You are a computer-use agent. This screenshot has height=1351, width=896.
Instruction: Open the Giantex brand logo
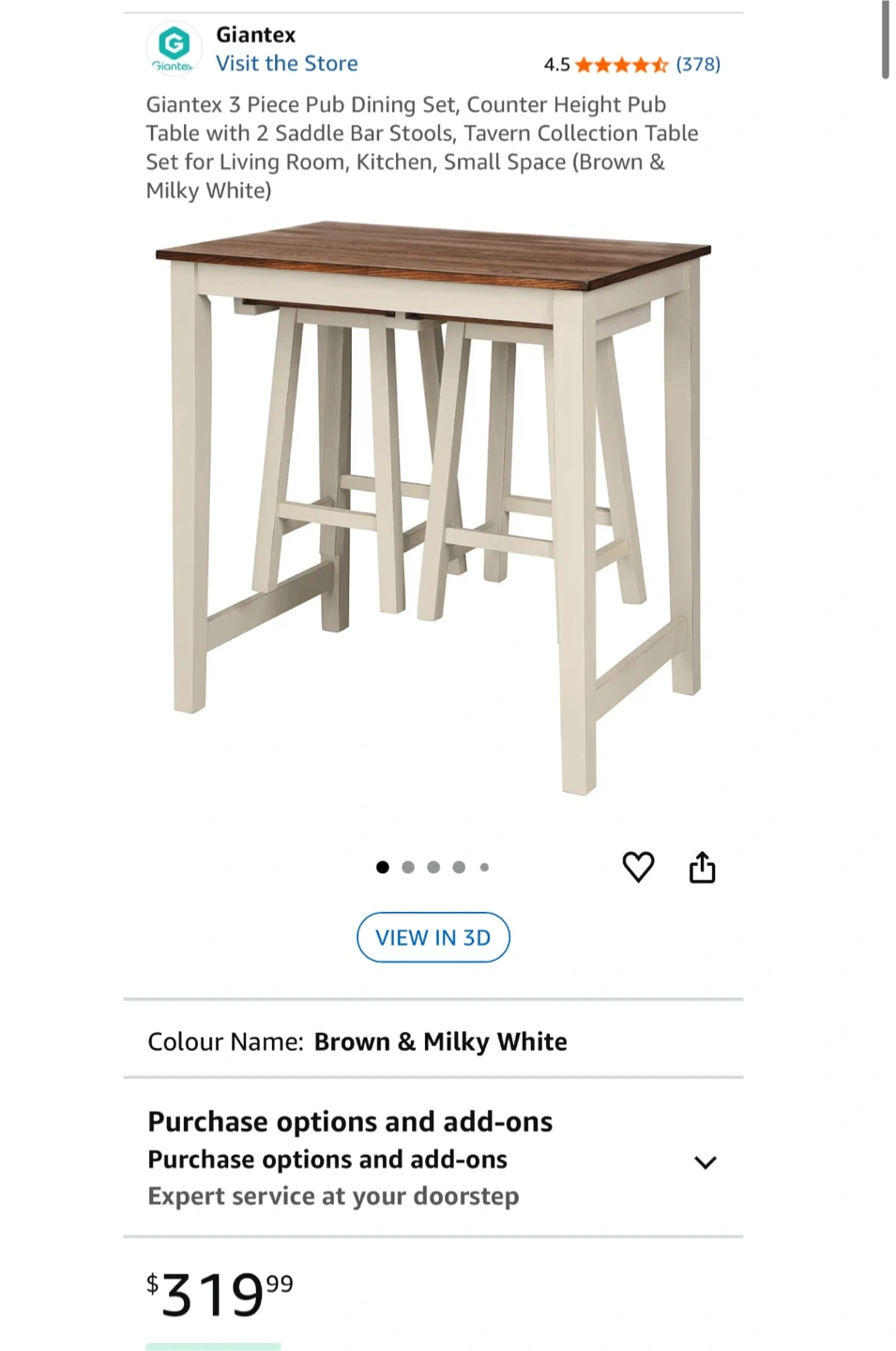(x=175, y=49)
